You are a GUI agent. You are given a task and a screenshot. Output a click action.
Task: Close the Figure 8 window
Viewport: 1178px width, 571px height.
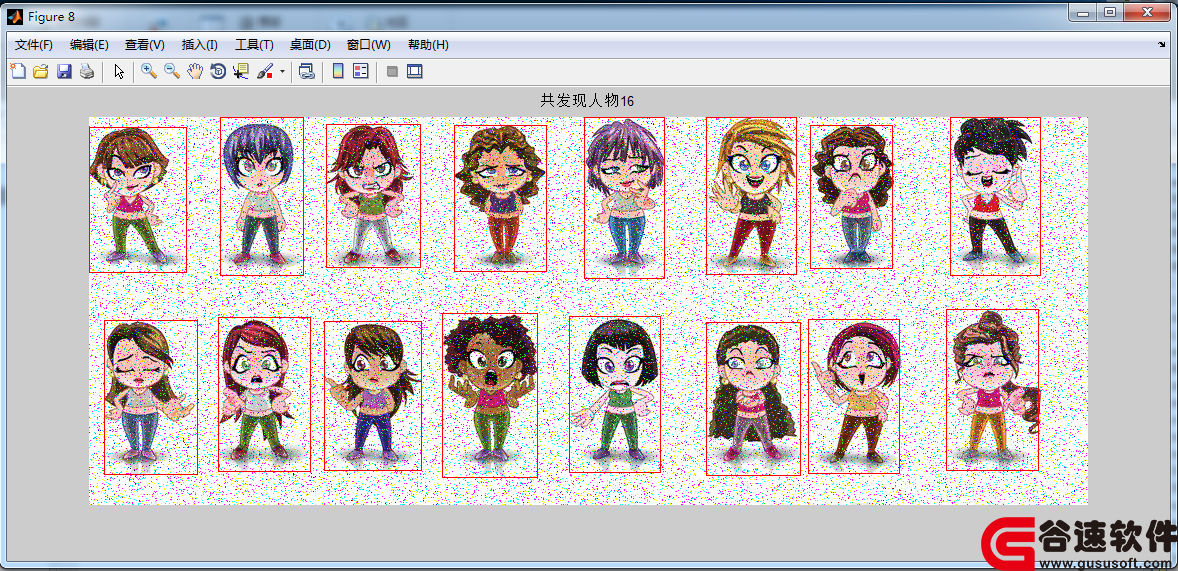click(x=1146, y=12)
